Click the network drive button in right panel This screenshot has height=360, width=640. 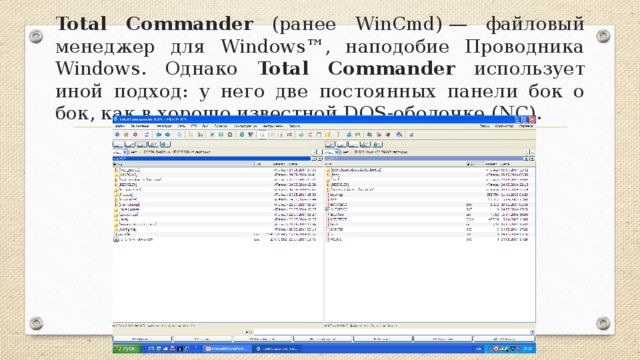[378, 144]
